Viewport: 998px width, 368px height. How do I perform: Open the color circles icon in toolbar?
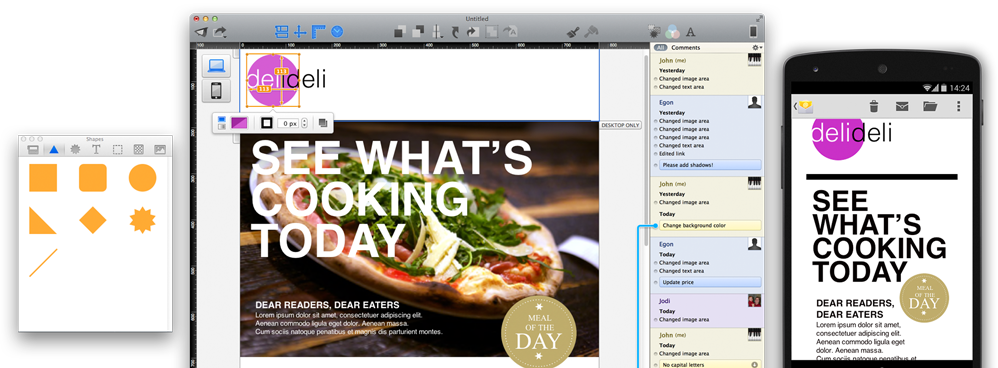(x=672, y=31)
